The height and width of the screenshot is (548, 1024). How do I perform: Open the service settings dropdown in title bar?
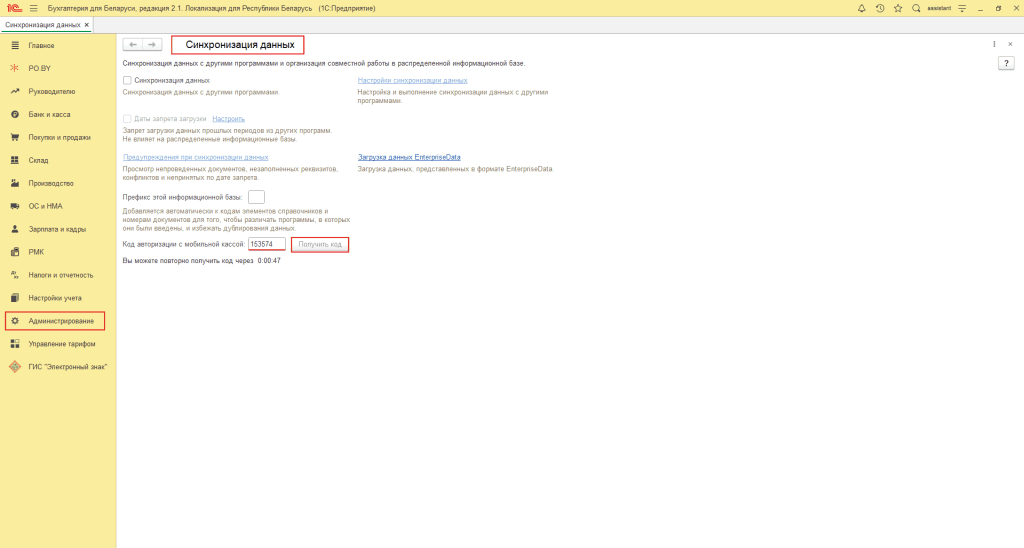tap(962, 8)
